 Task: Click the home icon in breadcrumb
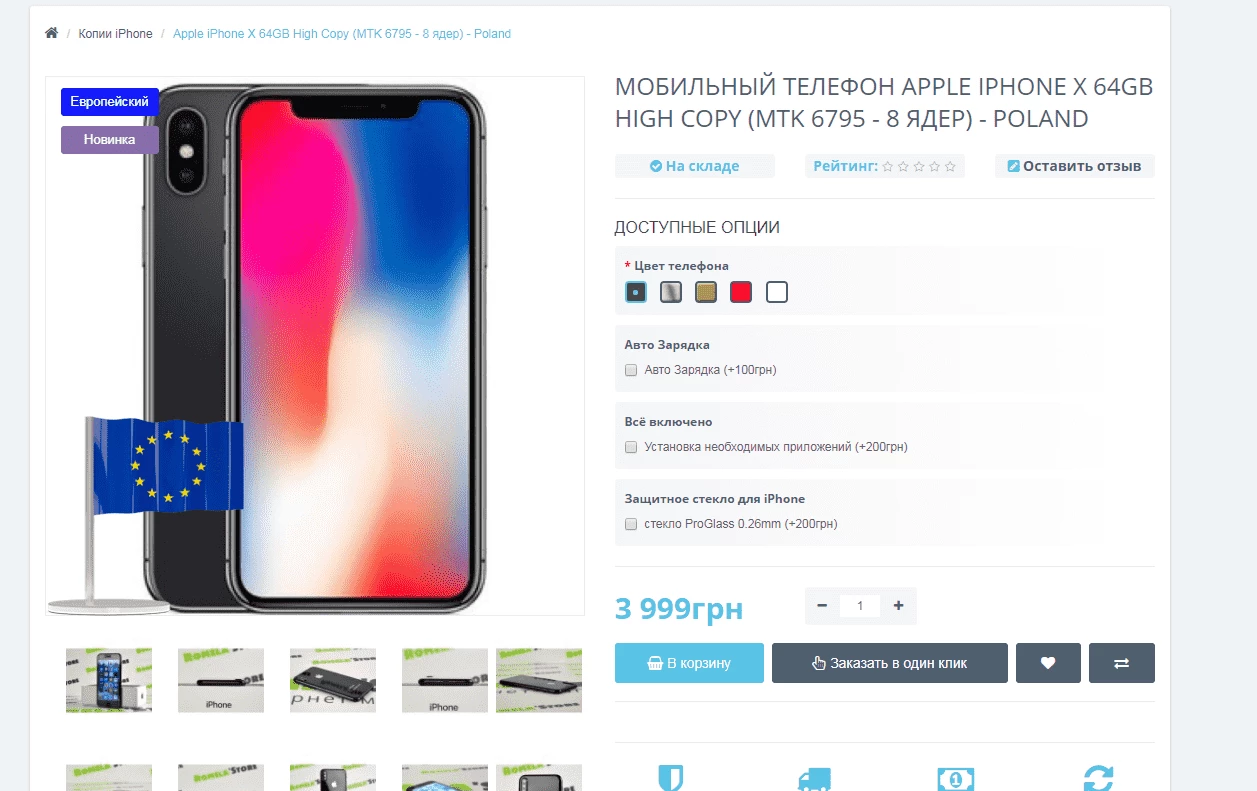52,33
